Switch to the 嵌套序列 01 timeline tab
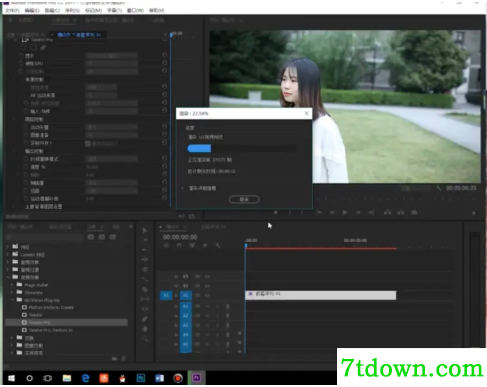 (x=214, y=227)
